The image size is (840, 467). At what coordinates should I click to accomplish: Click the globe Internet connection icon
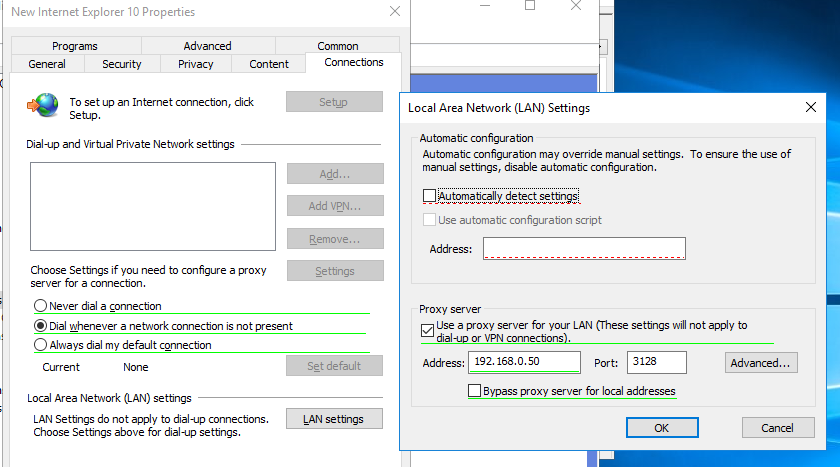click(43, 105)
